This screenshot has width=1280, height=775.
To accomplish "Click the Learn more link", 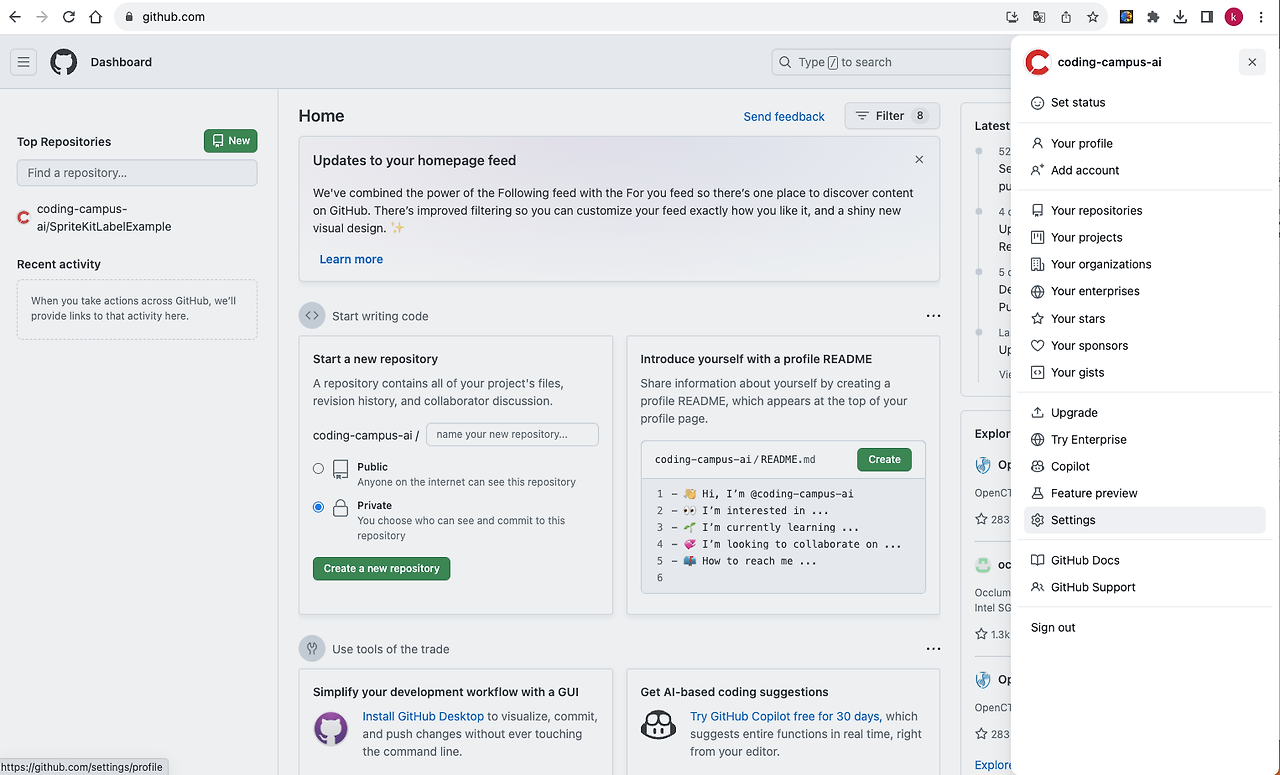I will [x=351, y=259].
